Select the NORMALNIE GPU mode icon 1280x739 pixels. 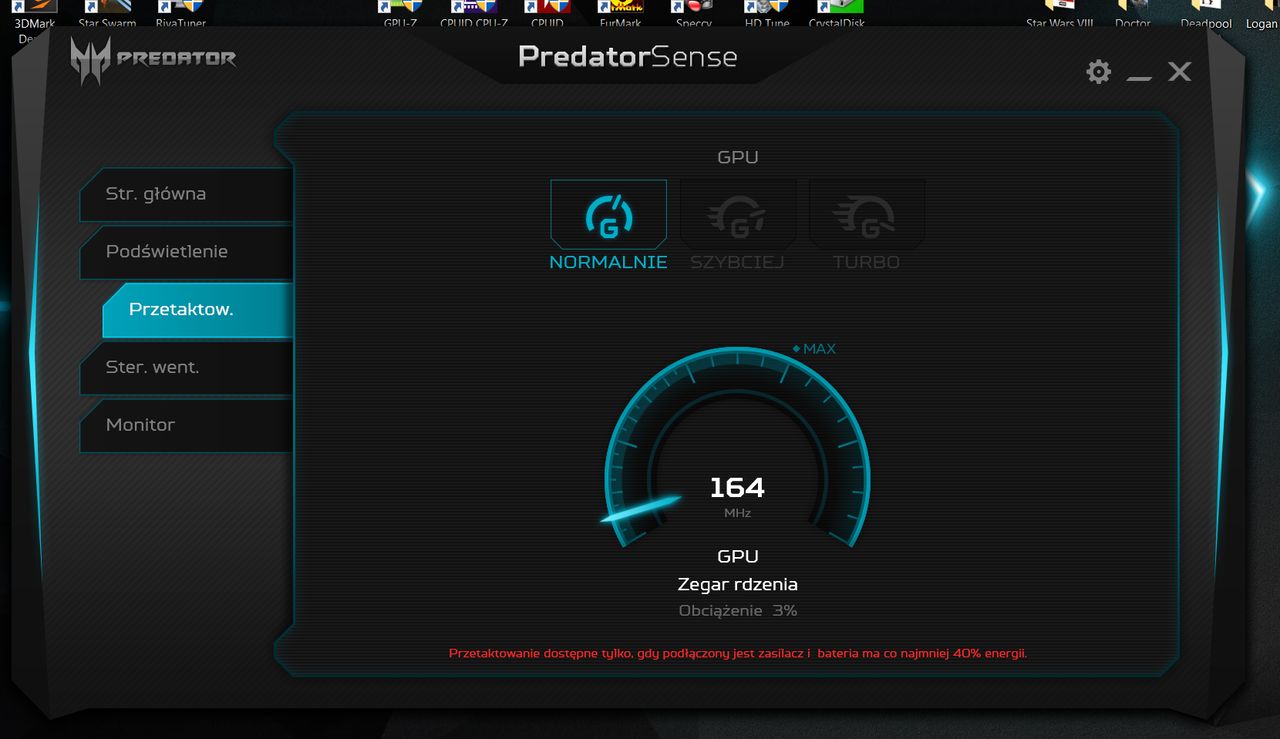click(608, 214)
